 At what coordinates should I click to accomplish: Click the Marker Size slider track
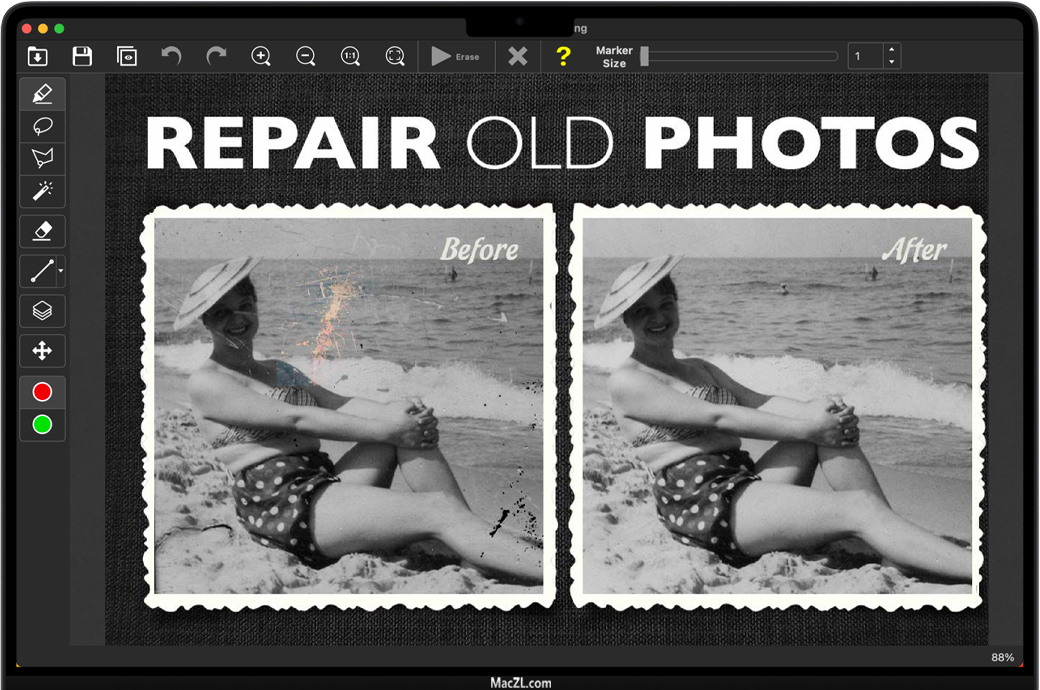(740, 57)
